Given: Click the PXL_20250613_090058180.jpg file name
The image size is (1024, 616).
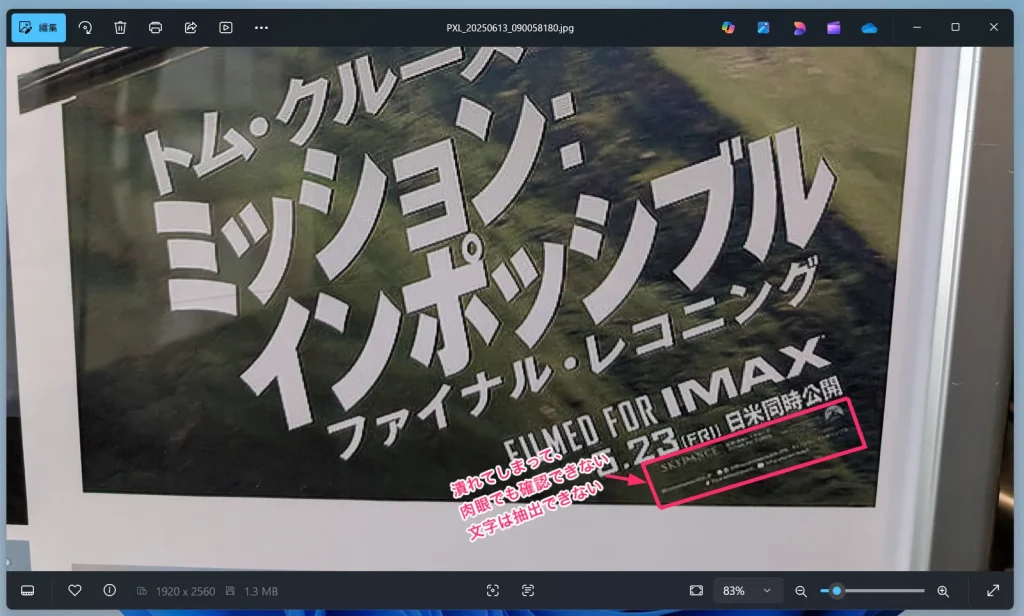Looking at the screenshot, I should (x=510, y=28).
